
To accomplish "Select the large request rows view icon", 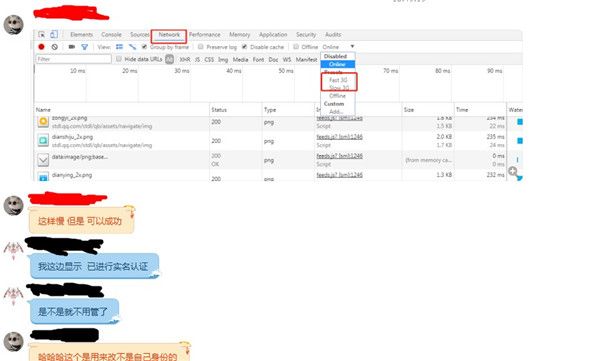I will click(119, 47).
